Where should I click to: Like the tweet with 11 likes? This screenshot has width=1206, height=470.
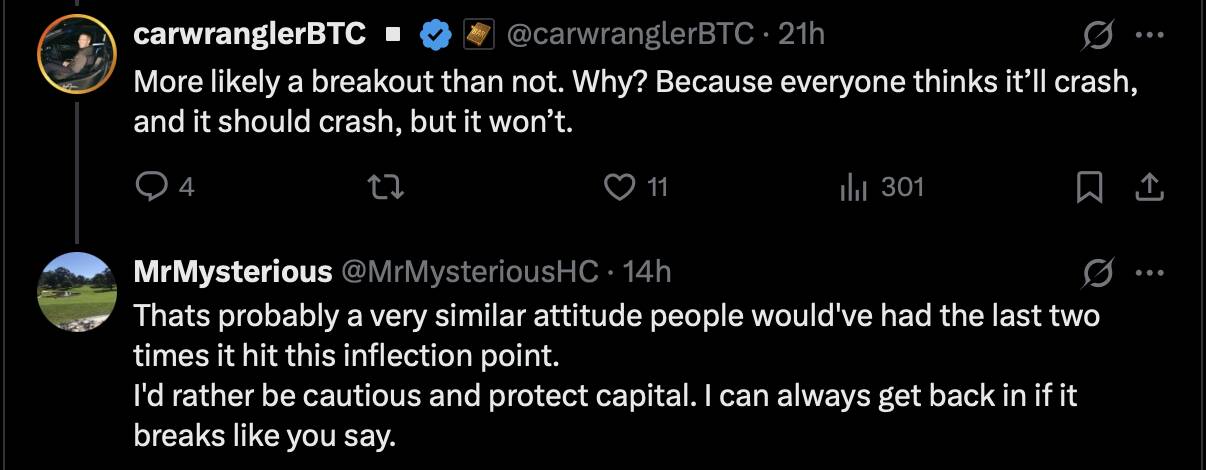(x=622, y=187)
